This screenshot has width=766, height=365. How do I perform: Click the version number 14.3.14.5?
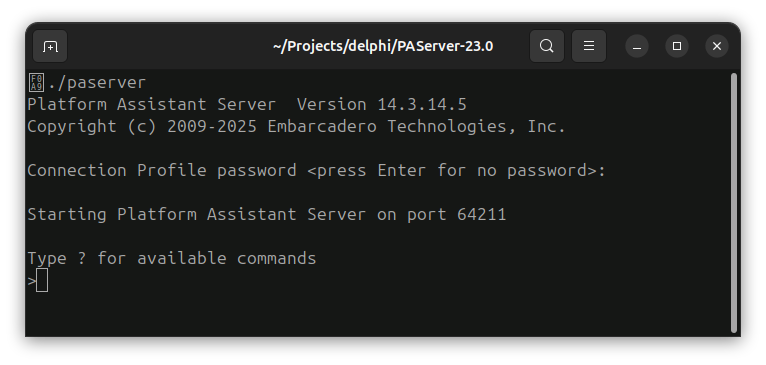click(422, 105)
